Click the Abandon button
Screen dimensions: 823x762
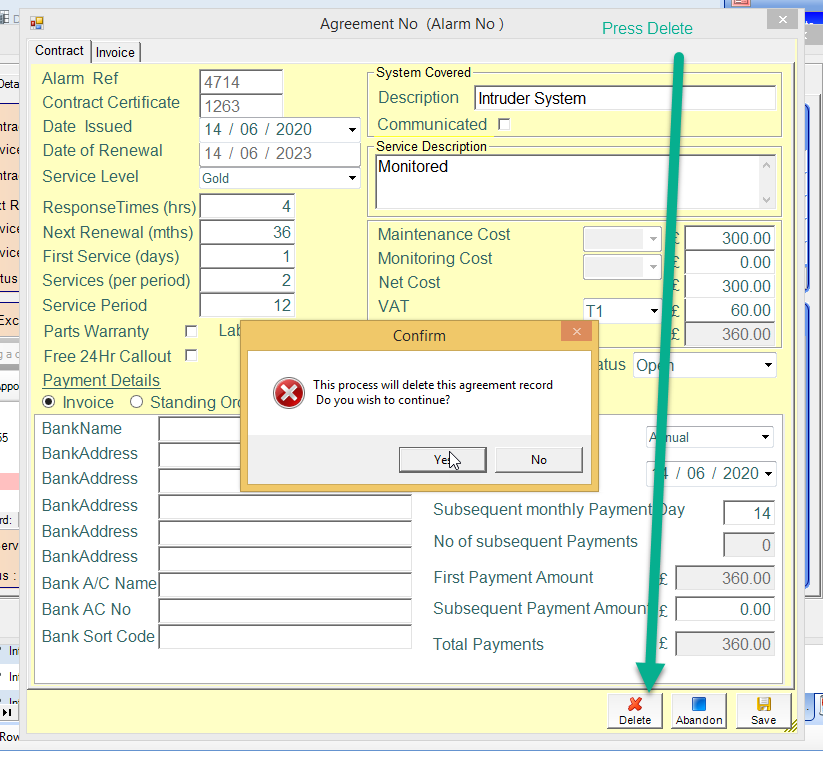point(699,711)
